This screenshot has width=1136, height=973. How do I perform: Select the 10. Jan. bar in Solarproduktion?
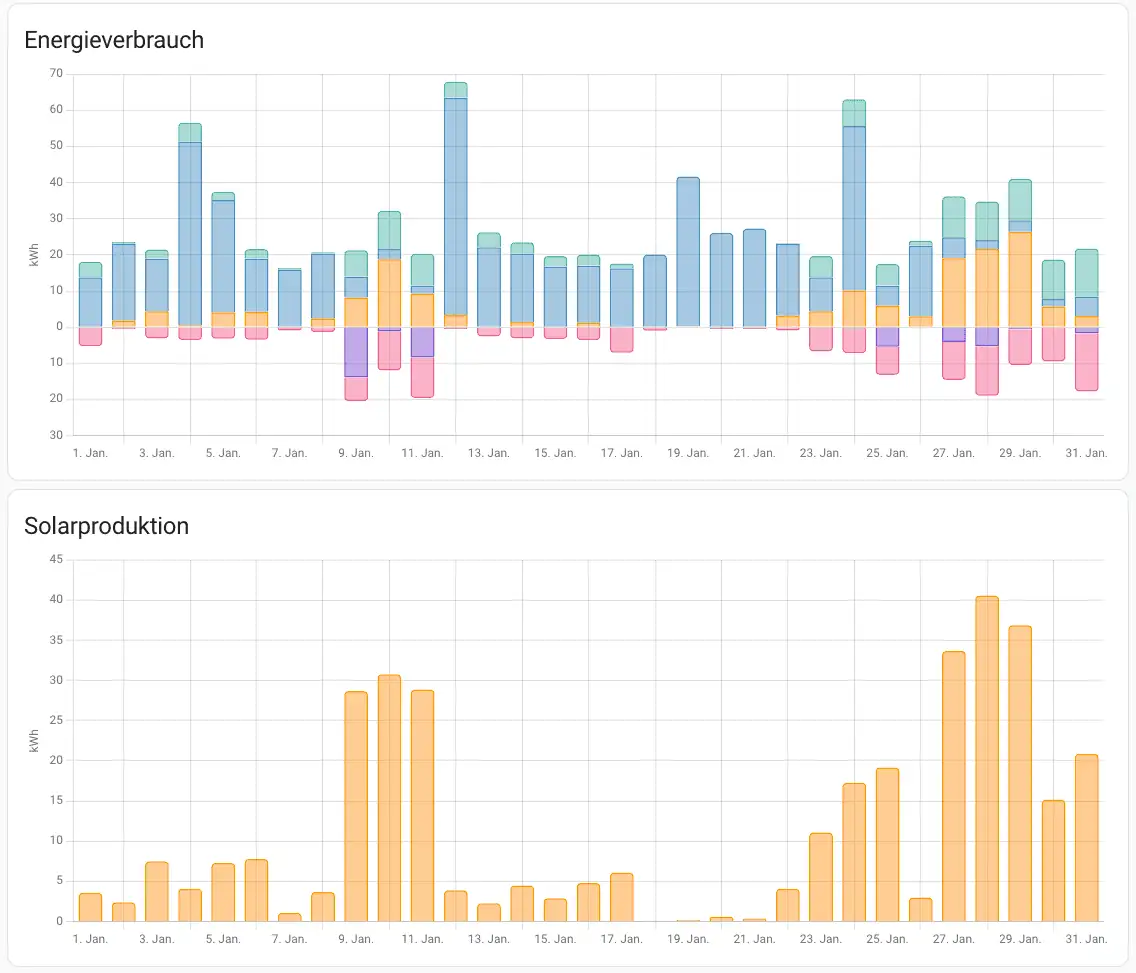(389, 798)
